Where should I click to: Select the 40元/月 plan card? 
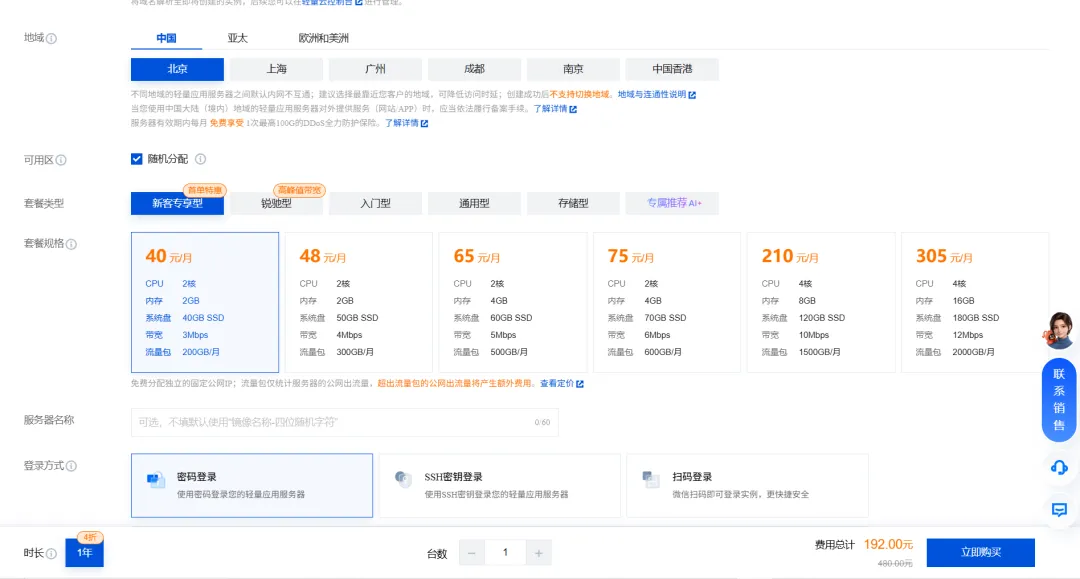[x=205, y=302]
